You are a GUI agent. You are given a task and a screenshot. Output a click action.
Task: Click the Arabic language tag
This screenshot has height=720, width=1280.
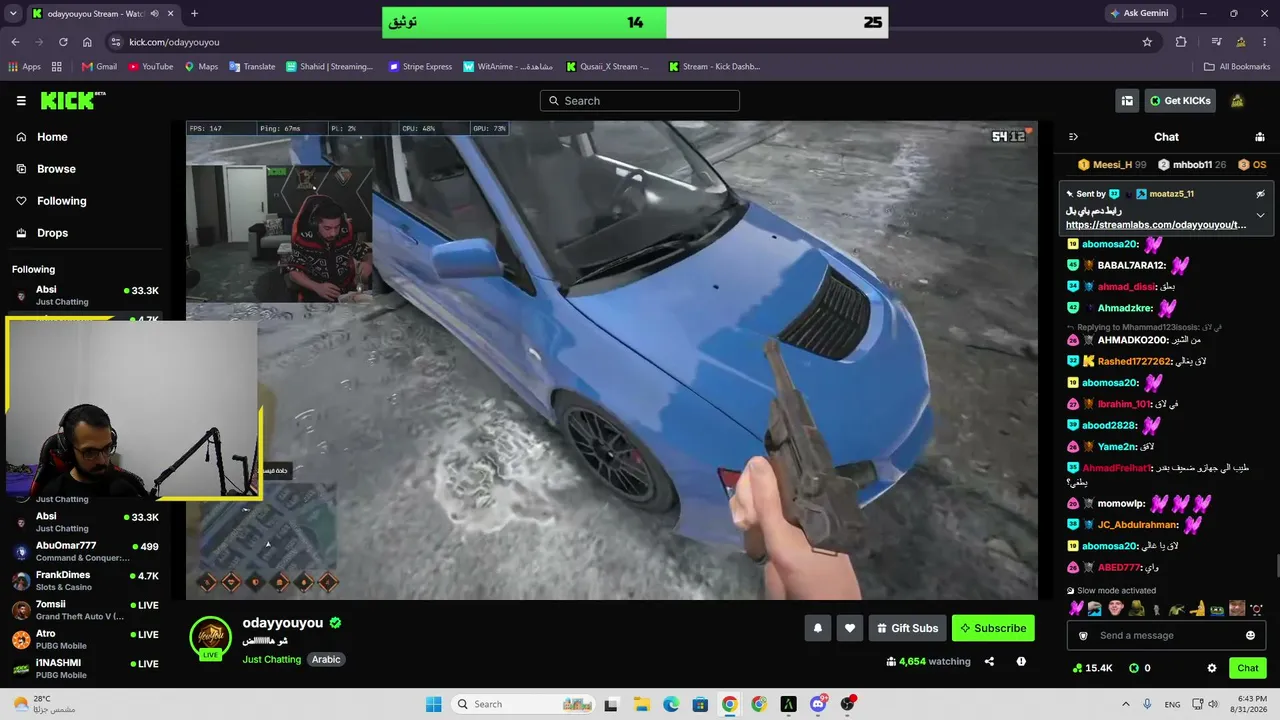coord(326,660)
